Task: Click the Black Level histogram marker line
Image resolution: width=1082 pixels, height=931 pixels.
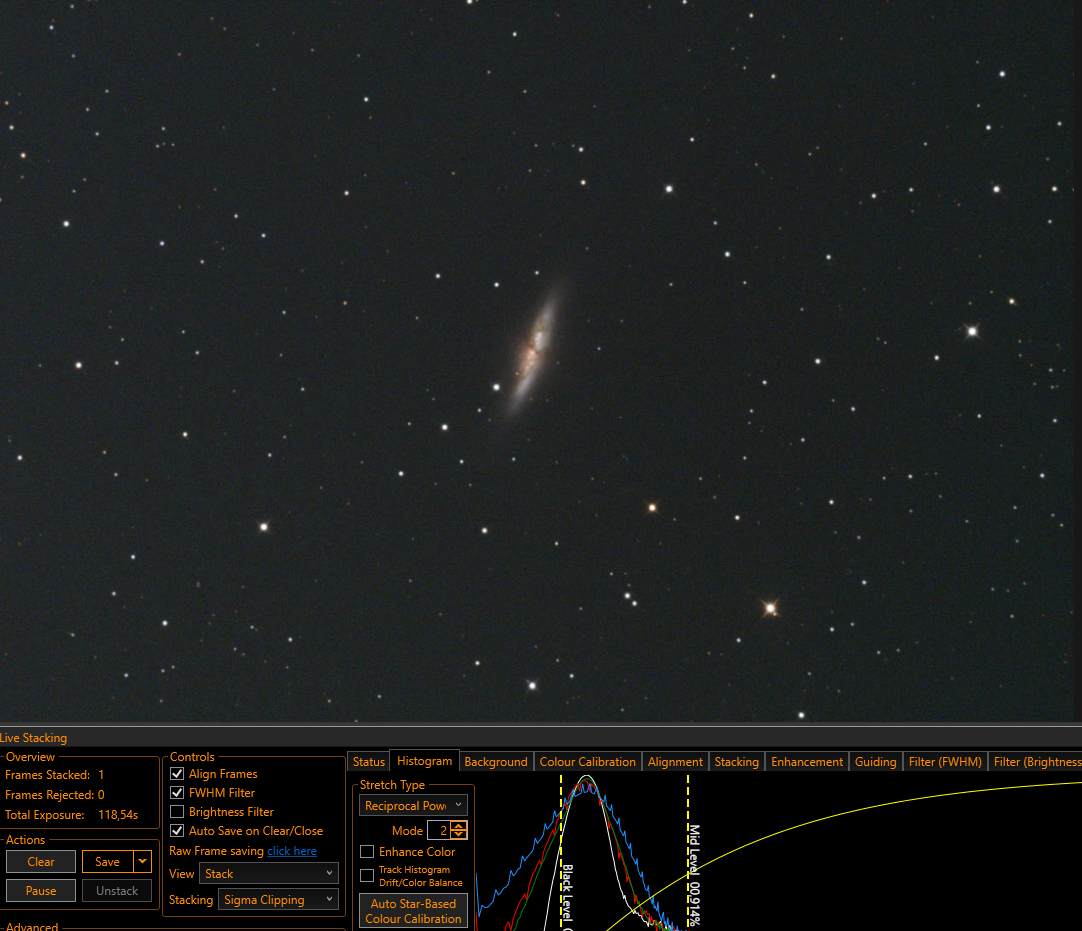Action: (x=561, y=852)
